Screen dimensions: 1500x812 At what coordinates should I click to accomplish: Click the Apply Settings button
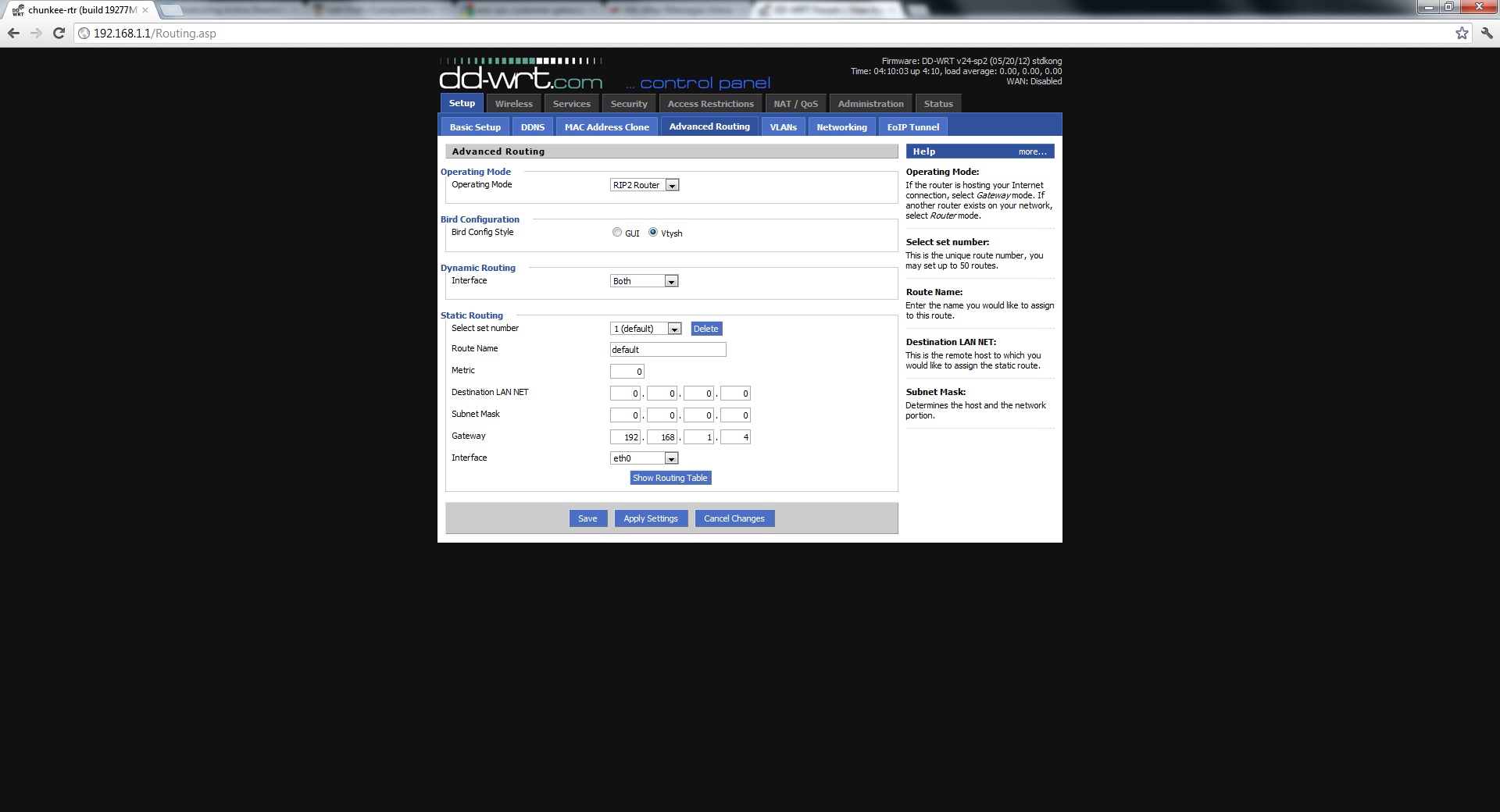[651, 518]
